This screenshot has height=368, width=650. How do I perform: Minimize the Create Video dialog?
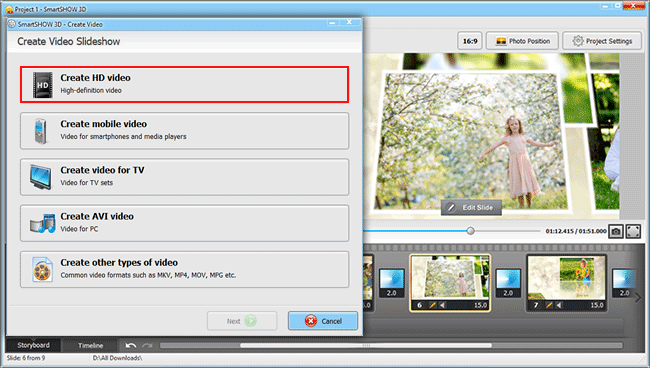tap(332, 23)
